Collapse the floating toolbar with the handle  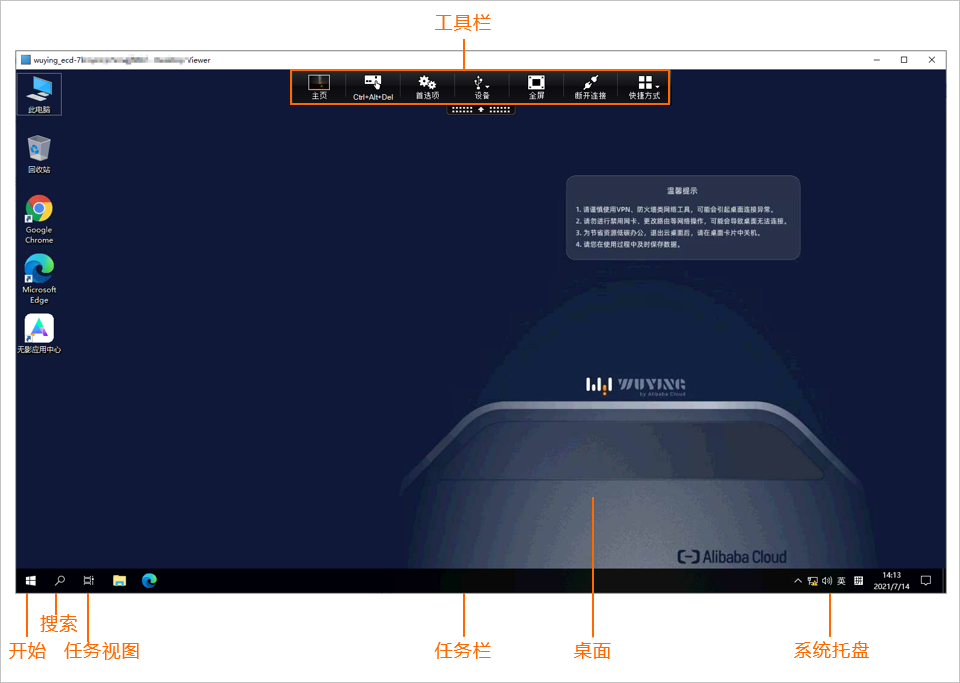481,107
